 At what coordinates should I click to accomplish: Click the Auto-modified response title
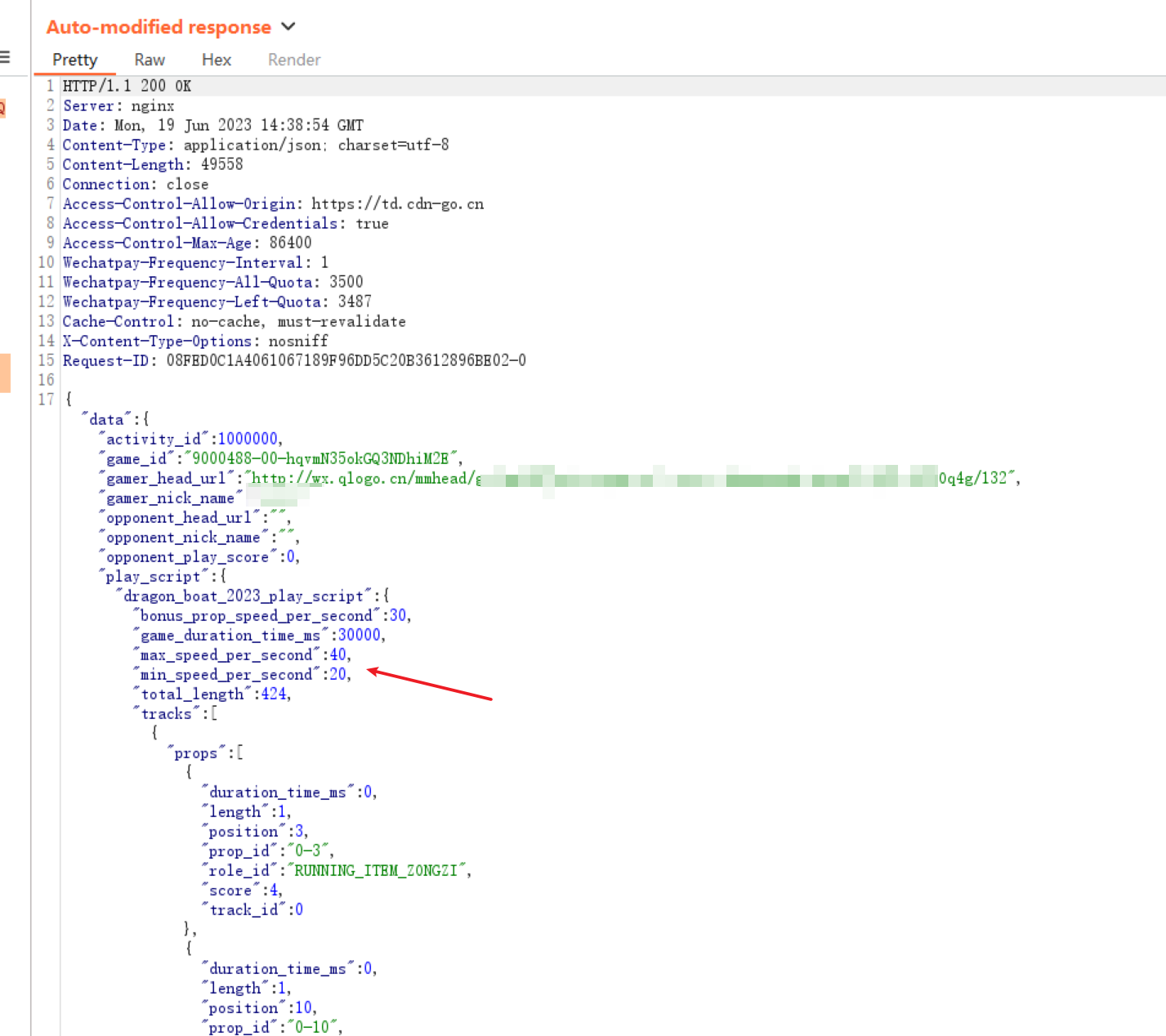(159, 27)
